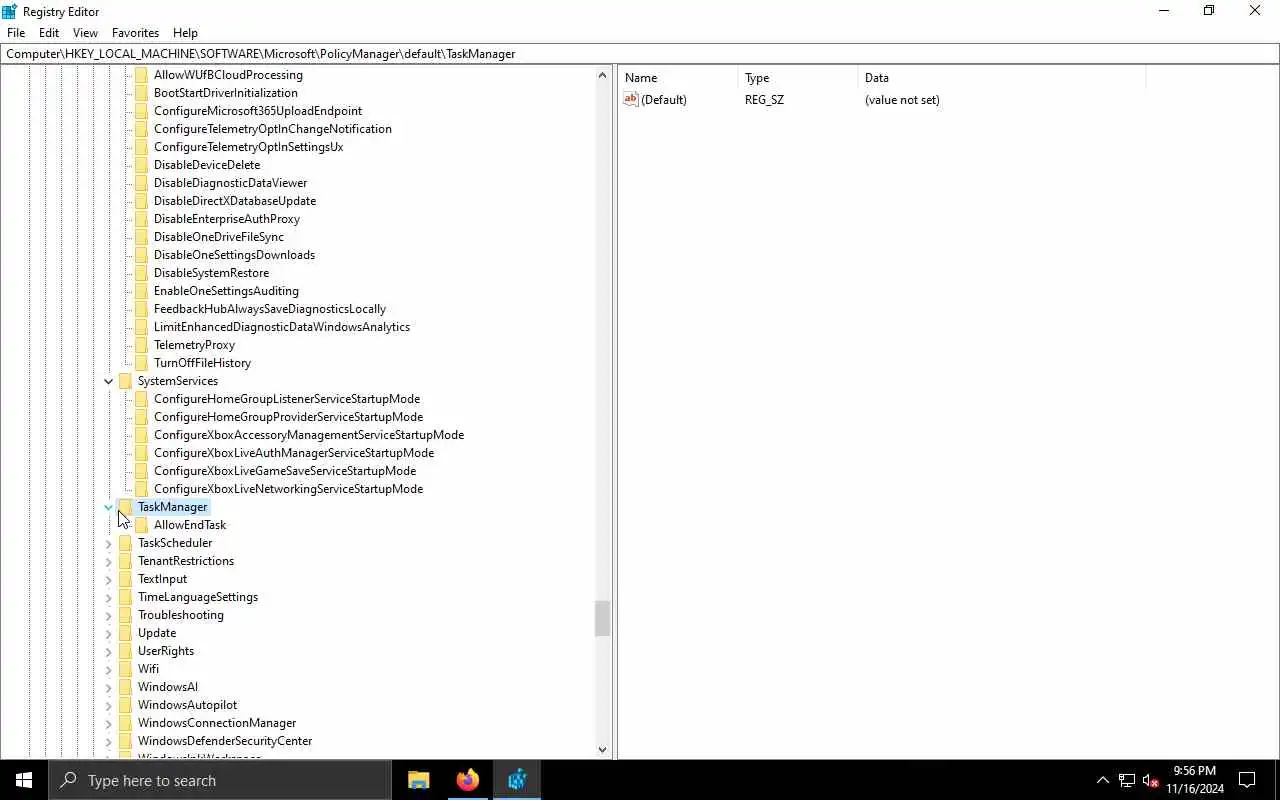Expand the TextInput key
The height and width of the screenshot is (800, 1280).
coord(109,579)
